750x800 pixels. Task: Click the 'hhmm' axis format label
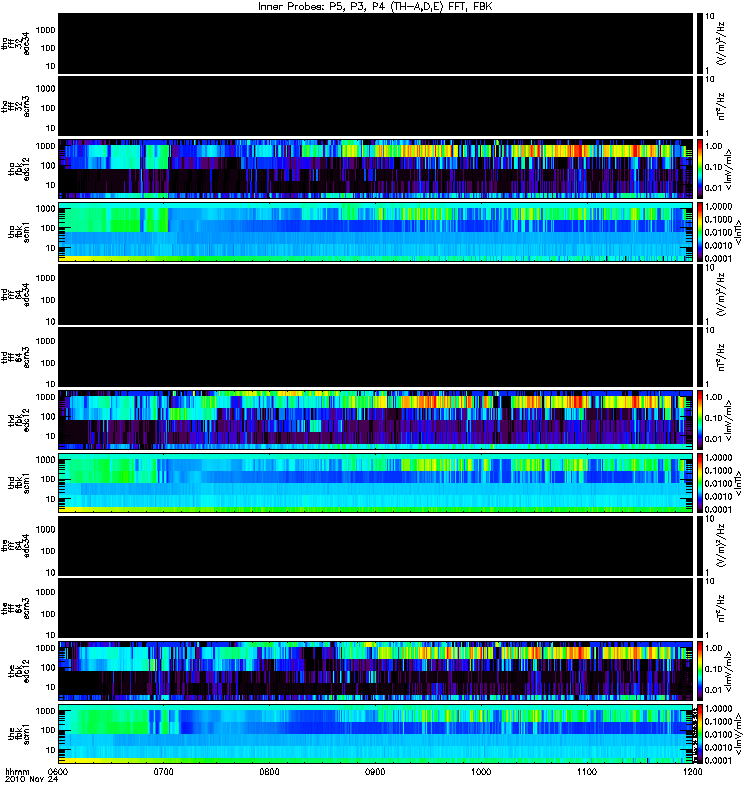(17, 772)
